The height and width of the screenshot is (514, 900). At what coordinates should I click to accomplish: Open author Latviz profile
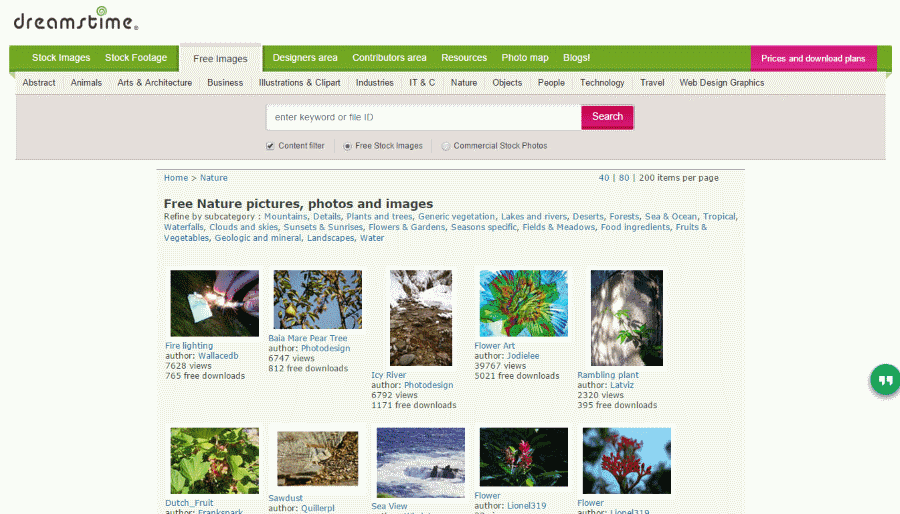click(x=622, y=386)
